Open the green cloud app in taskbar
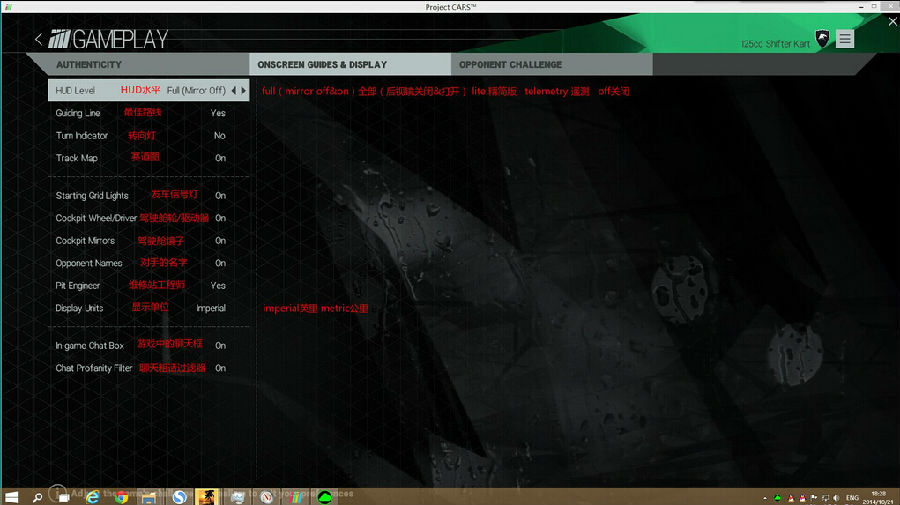Screen dimensions: 900x505 click(x=325, y=497)
